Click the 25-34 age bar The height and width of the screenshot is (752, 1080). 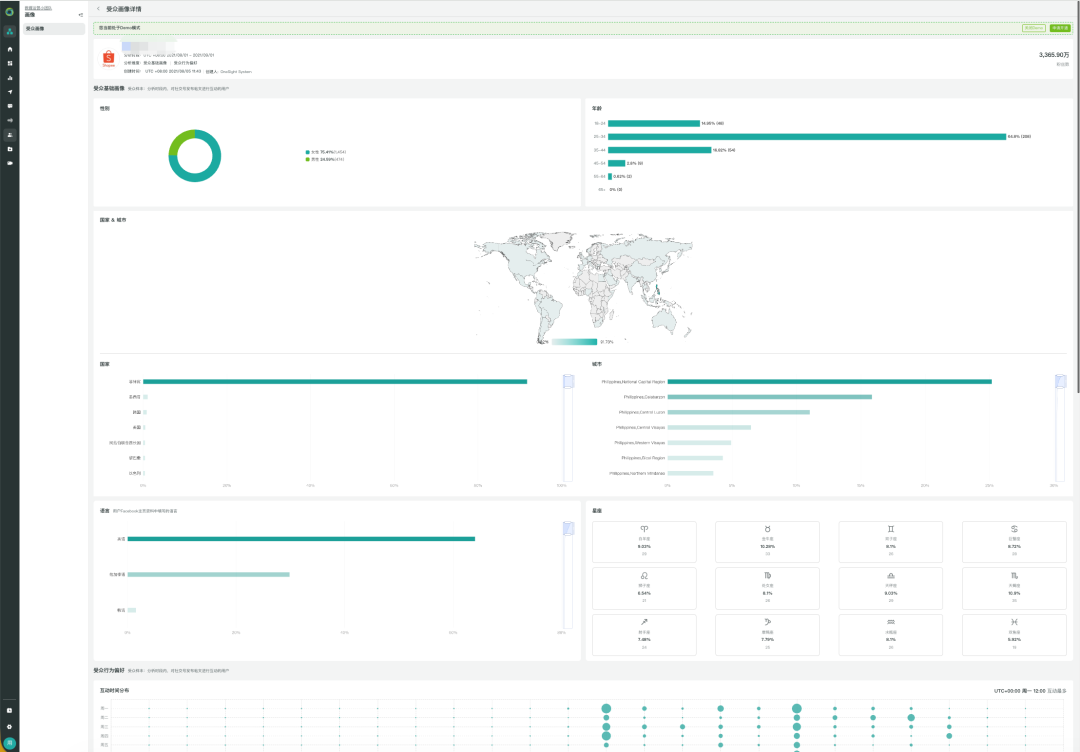pyautogui.click(x=807, y=136)
